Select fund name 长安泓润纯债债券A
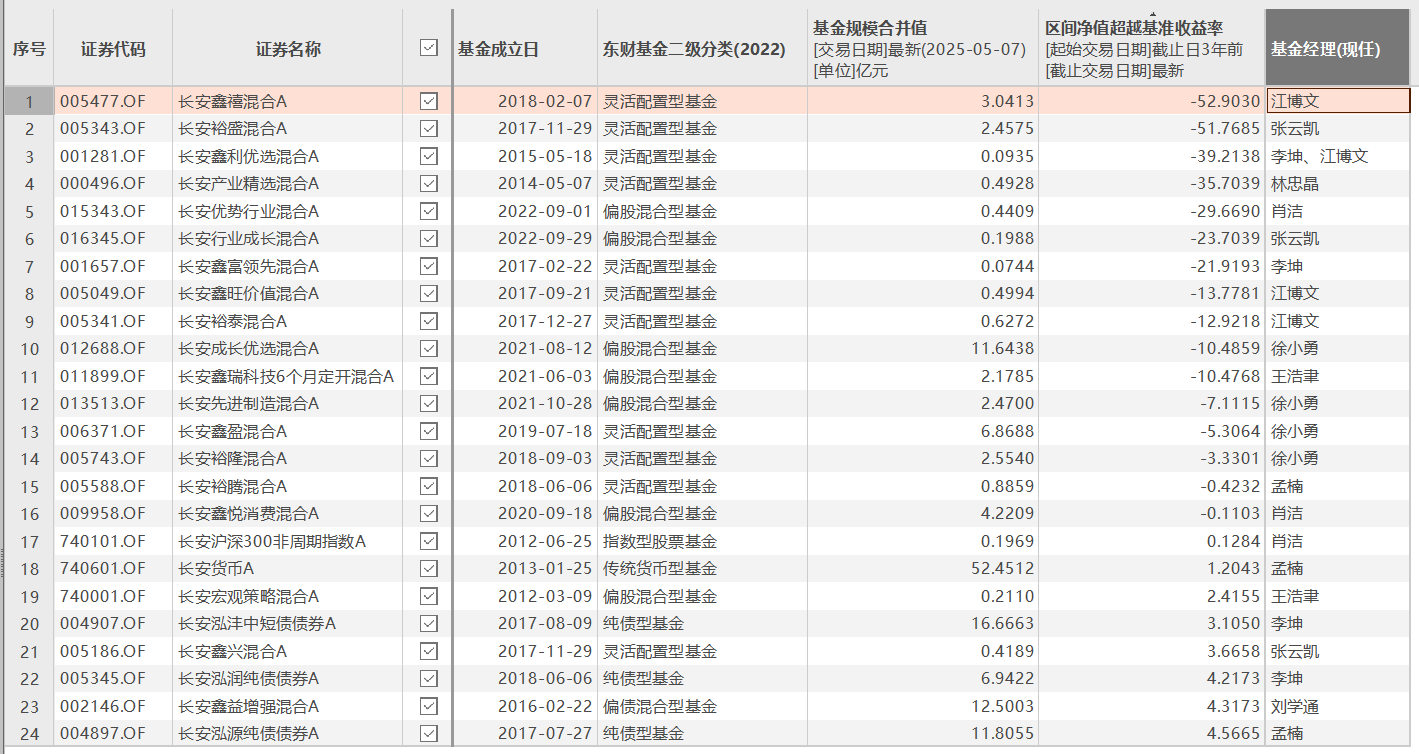 tap(249, 679)
